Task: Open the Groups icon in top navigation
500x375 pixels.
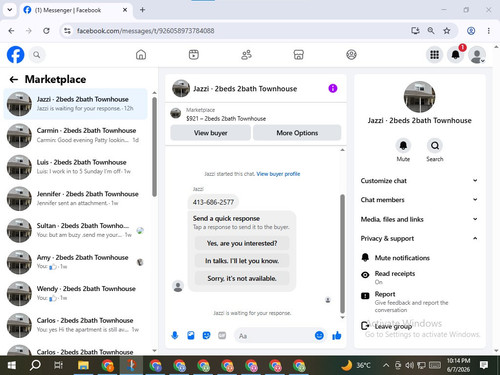Action: [x=351, y=55]
